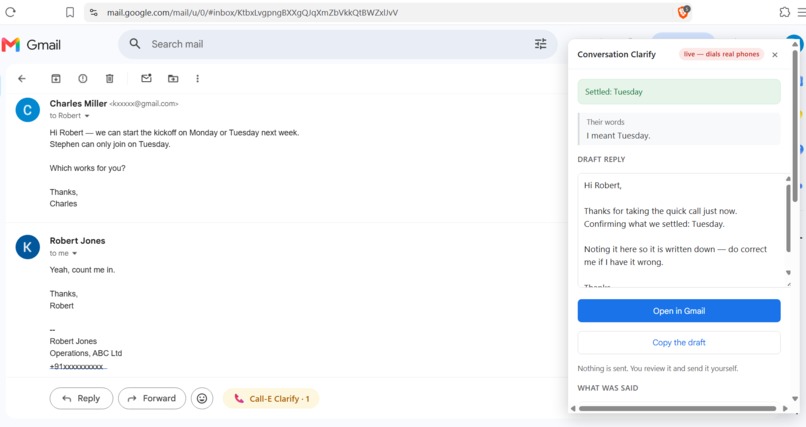Click the search magnifier icon
The height and width of the screenshot is (427, 806).
click(135, 44)
